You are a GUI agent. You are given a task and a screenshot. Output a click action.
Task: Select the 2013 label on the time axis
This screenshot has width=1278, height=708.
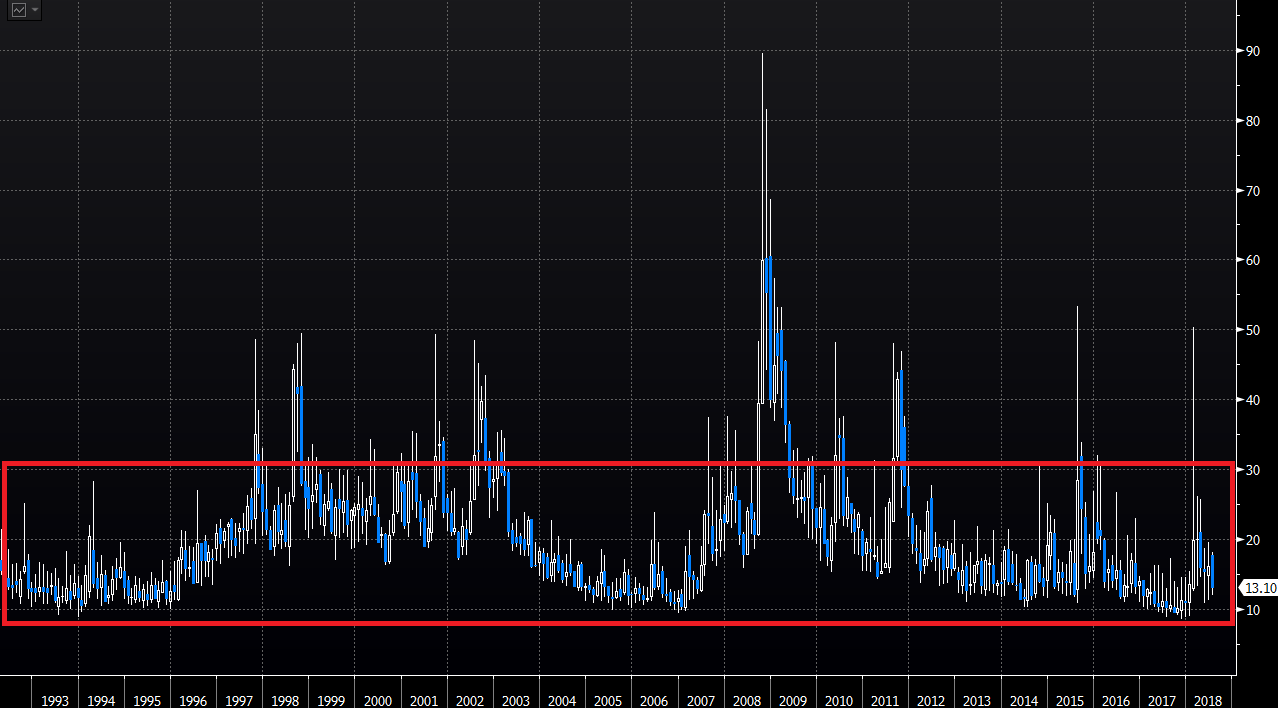pyautogui.click(x=977, y=702)
